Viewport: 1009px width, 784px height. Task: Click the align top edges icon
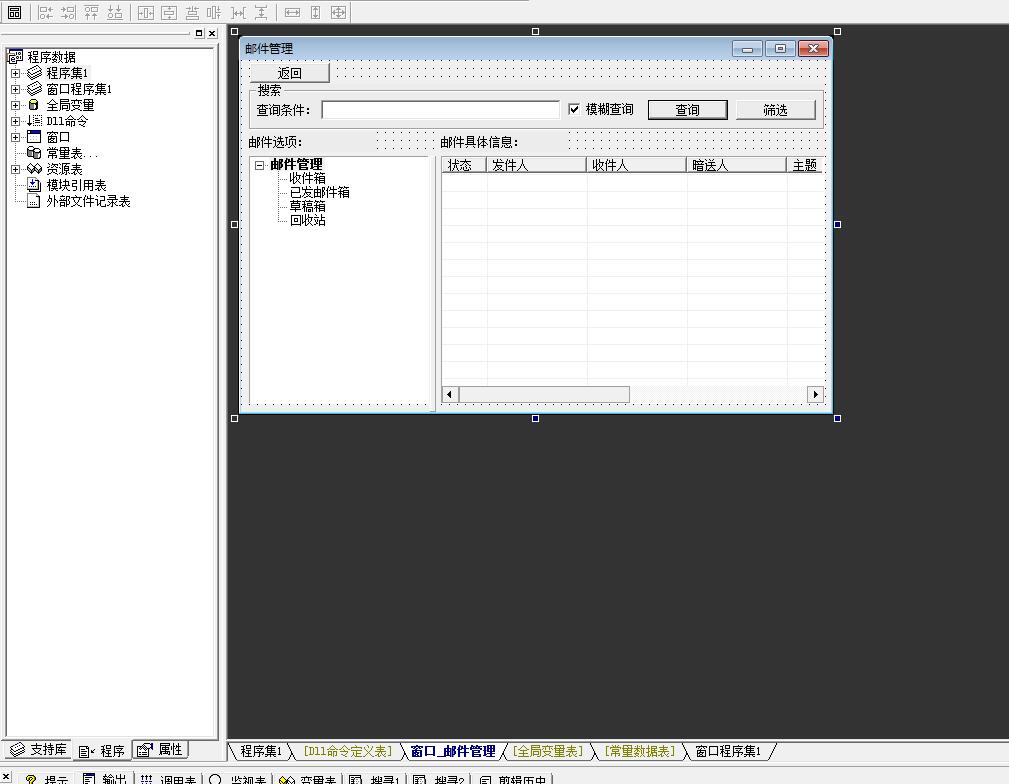pos(91,12)
